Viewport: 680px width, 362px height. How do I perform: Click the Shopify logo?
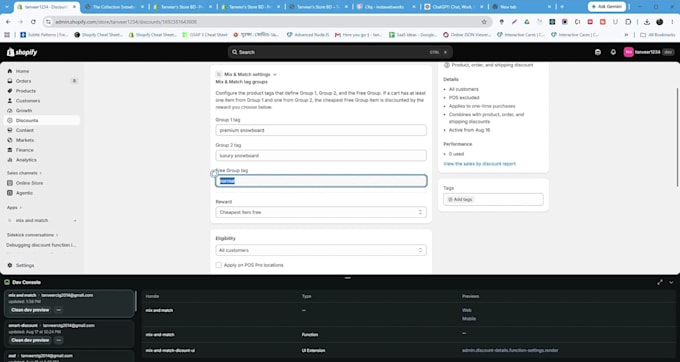point(22,52)
